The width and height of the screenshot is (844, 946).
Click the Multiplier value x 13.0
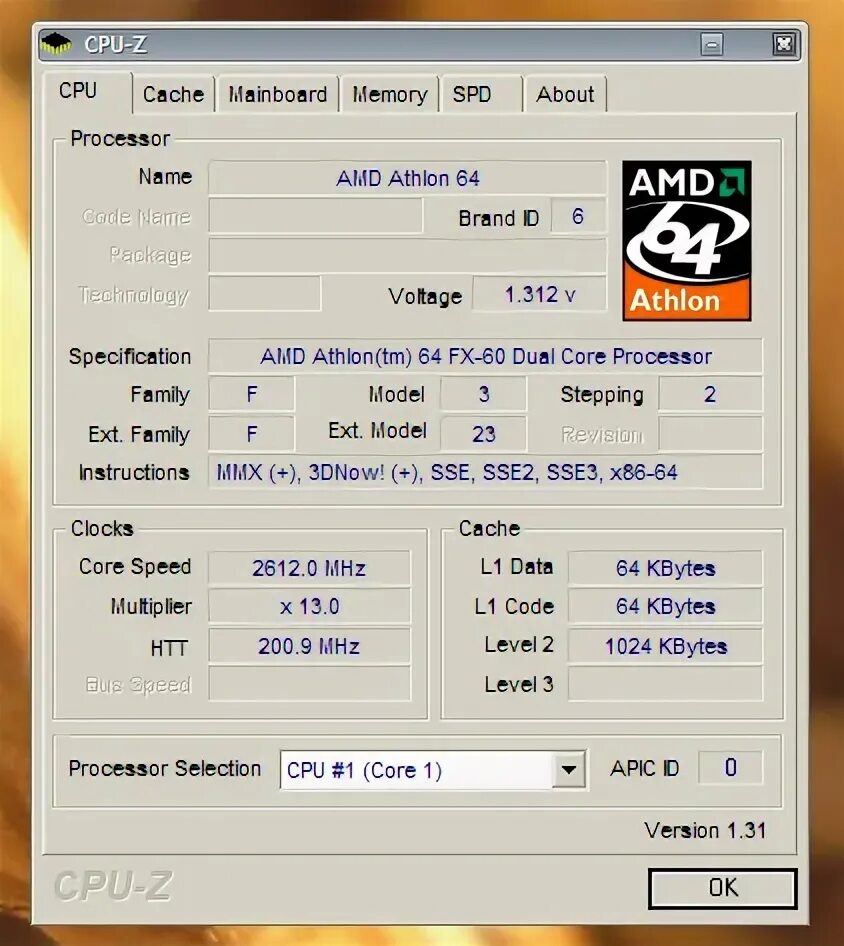(309, 606)
